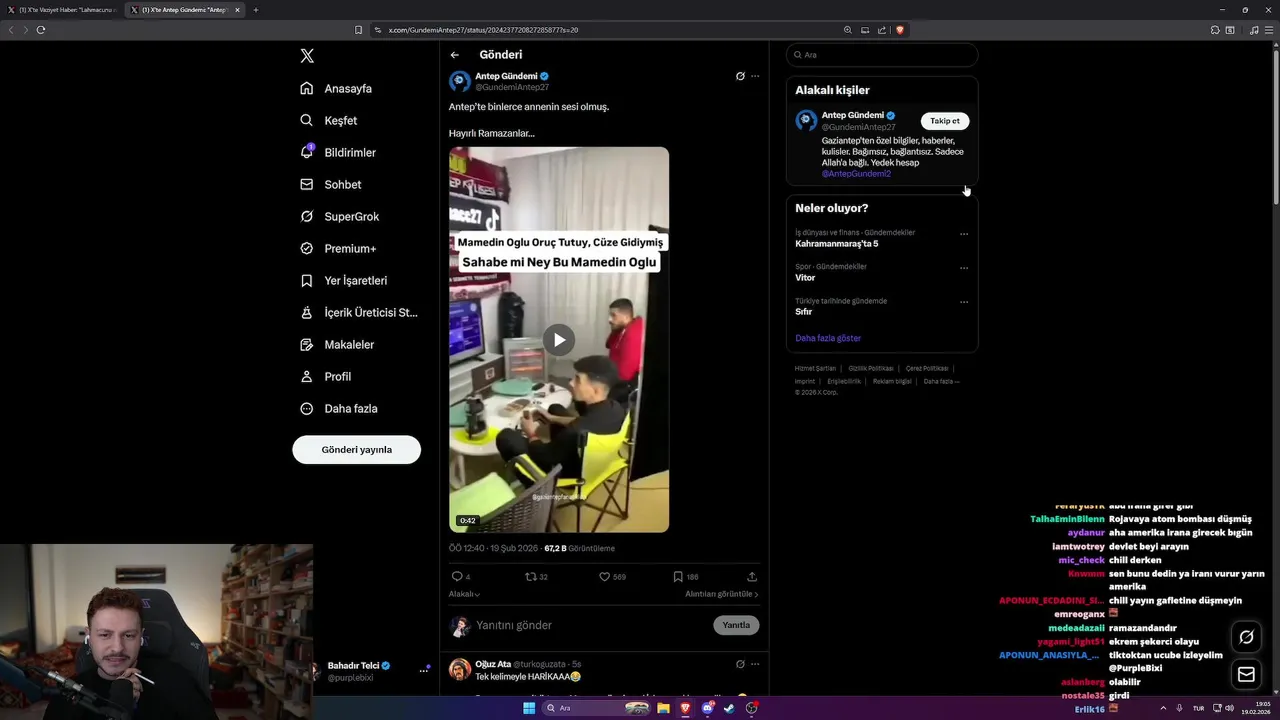This screenshot has height=720, width=1280.
Task: Open Keşfet from the sidebar
Action: [328, 120]
